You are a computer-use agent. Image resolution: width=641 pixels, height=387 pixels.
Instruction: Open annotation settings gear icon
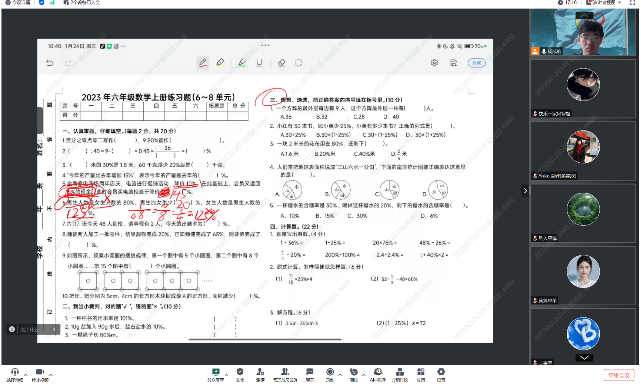(x=435, y=63)
